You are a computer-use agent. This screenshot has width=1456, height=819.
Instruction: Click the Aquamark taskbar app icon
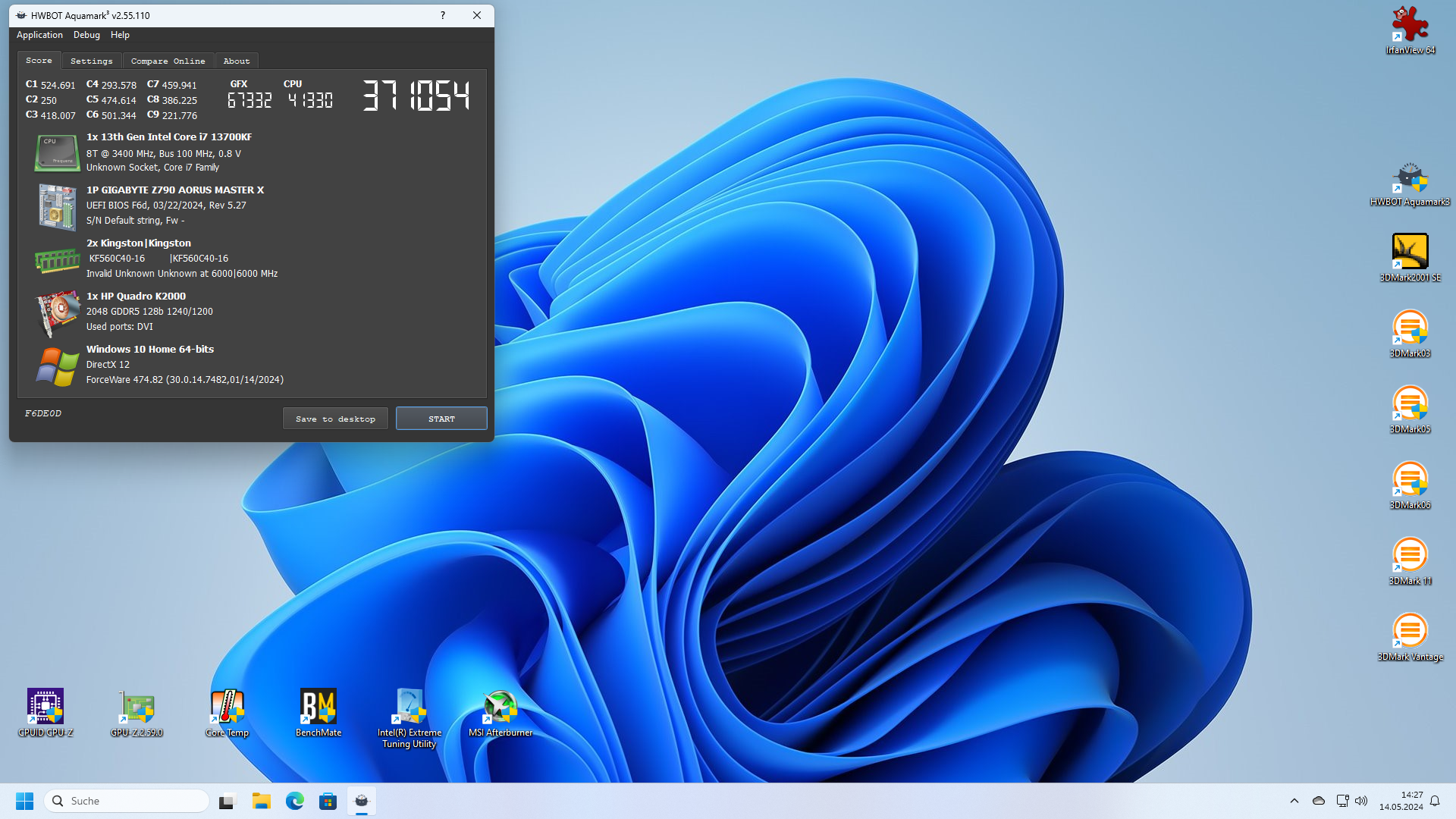[x=362, y=801]
